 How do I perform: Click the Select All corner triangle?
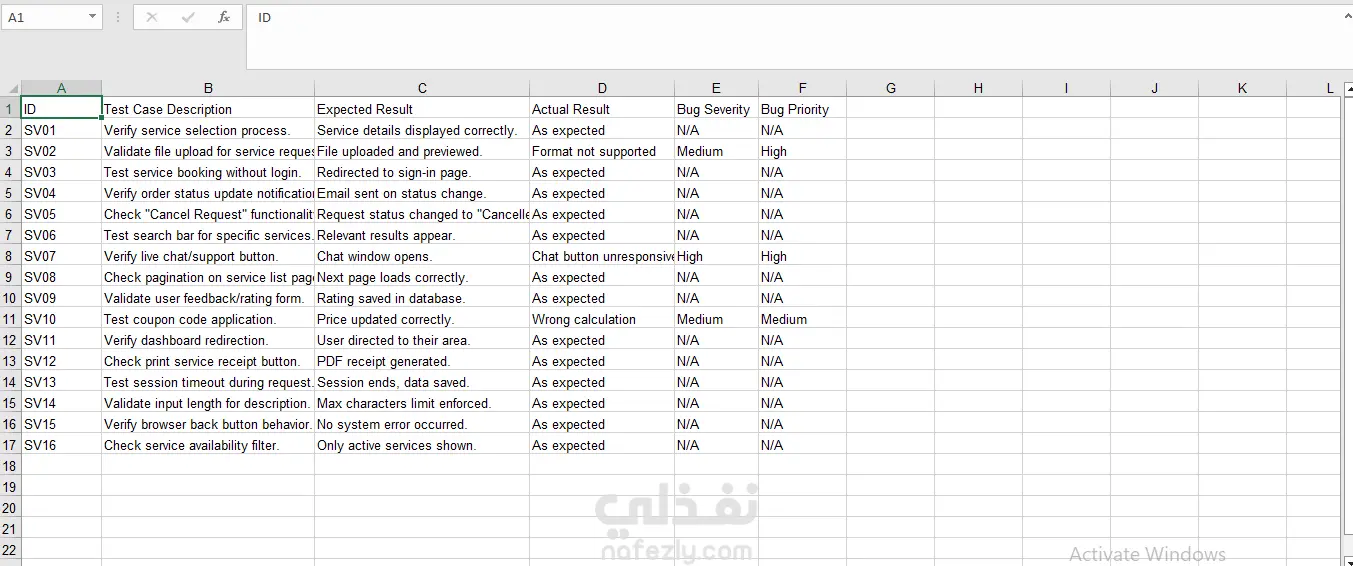[x=12, y=89]
